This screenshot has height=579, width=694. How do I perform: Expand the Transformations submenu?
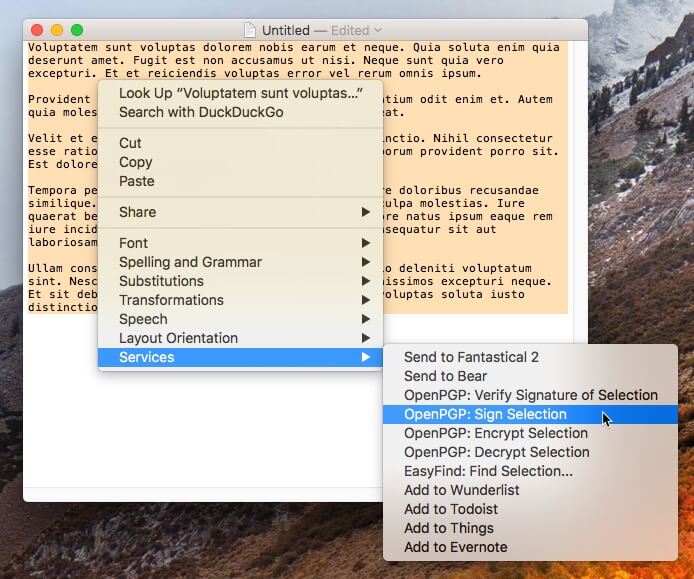pos(240,300)
